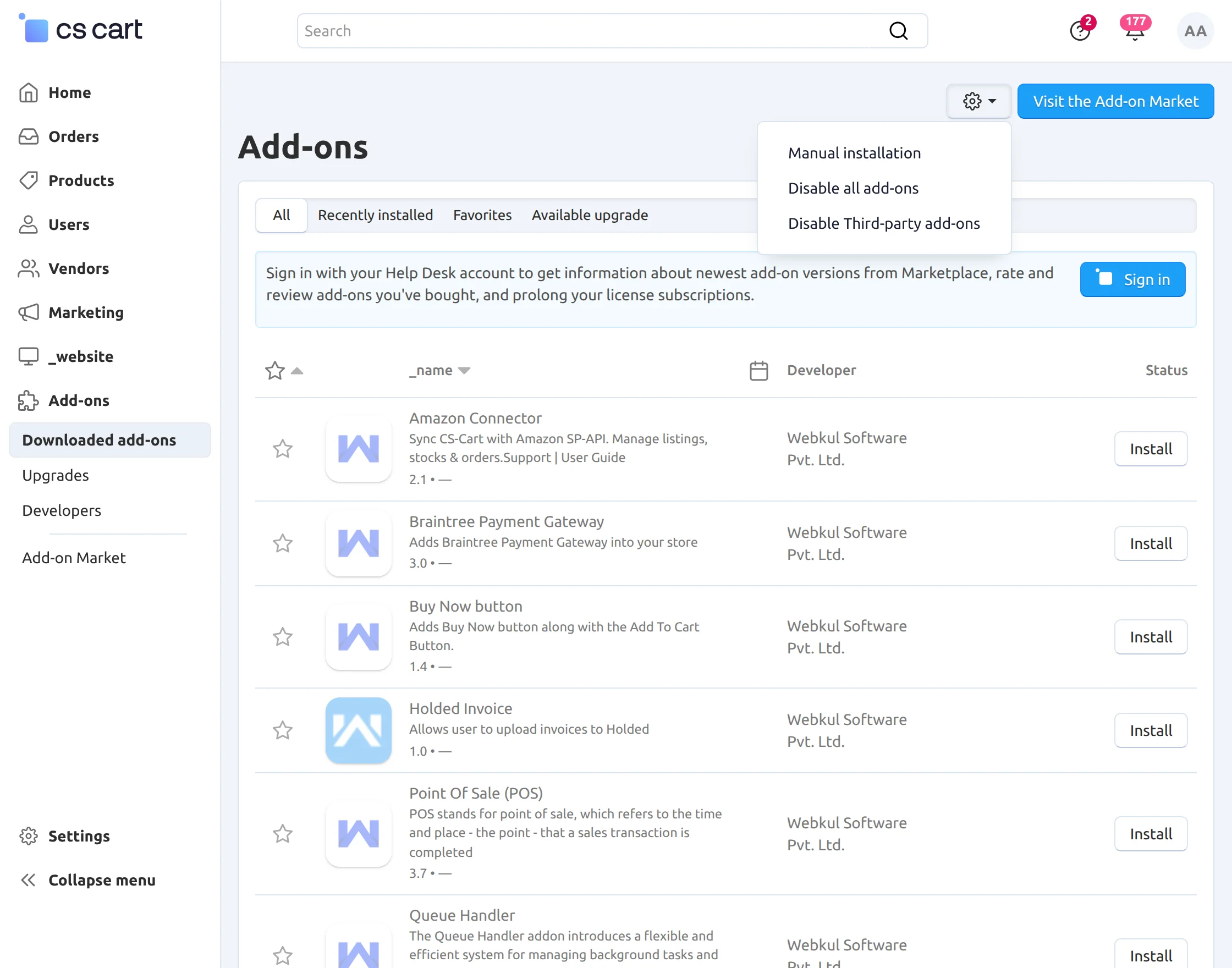The image size is (1232, 968).
Task: Click the CS-Cart logo
Action: click(80, 29)
